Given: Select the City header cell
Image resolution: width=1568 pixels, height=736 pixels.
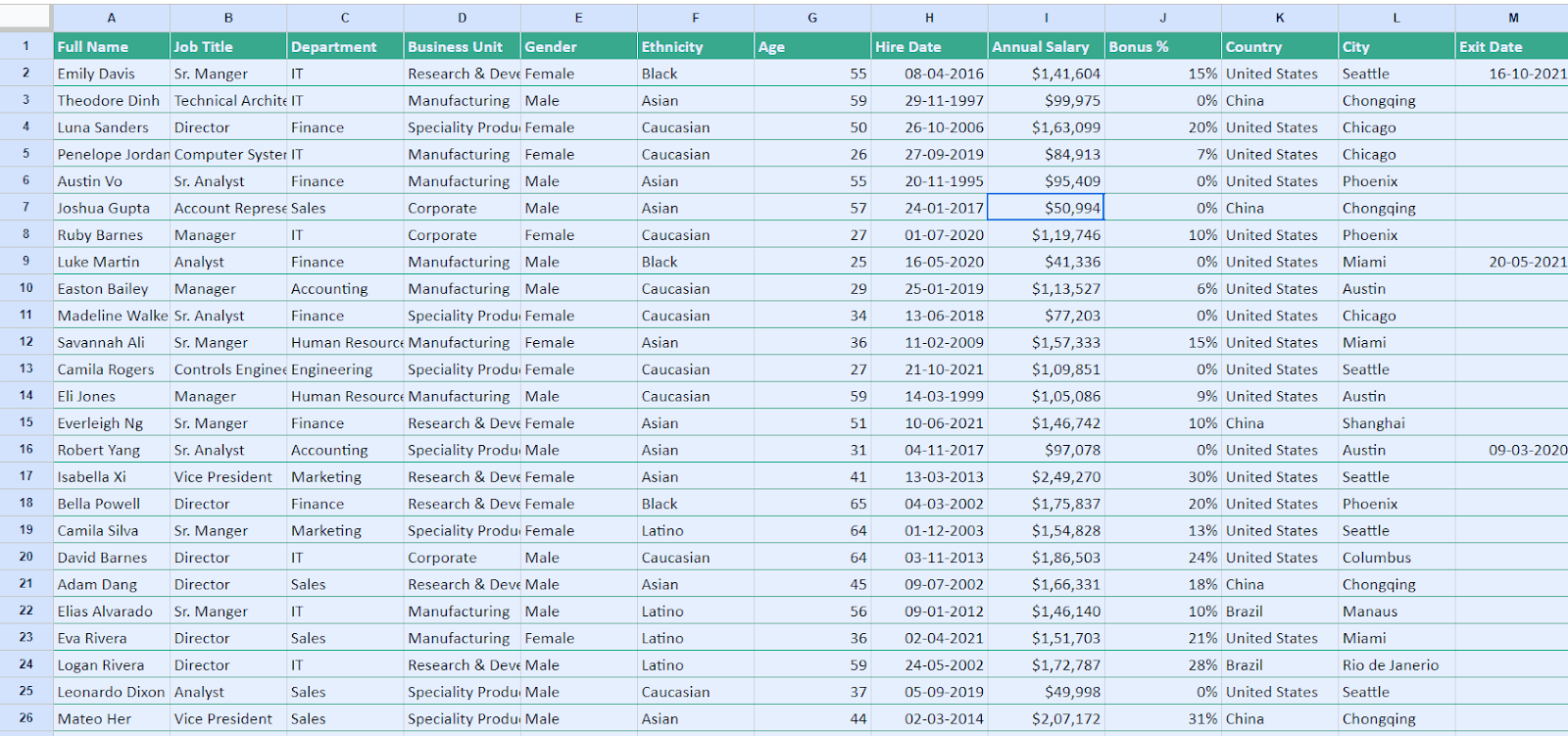Looking at the screenshot, I should pyautogui.click(x=1396, y=46).
